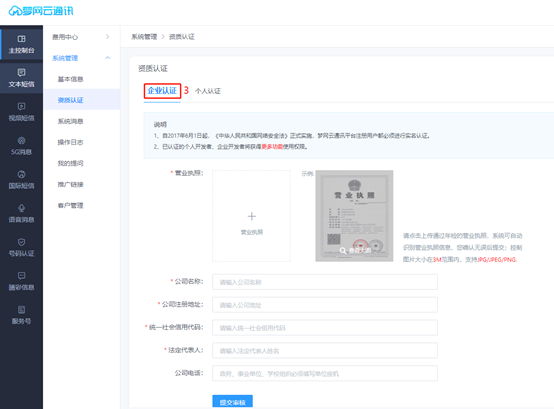This screenshot has width=554, height=409.
Task: Open 基本信息 in the submenu
Action: (70, 79)
